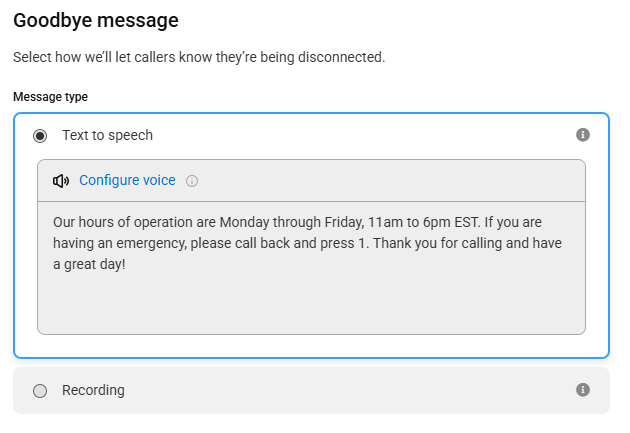Click small info icon after Configure voice

click(192, 181)
